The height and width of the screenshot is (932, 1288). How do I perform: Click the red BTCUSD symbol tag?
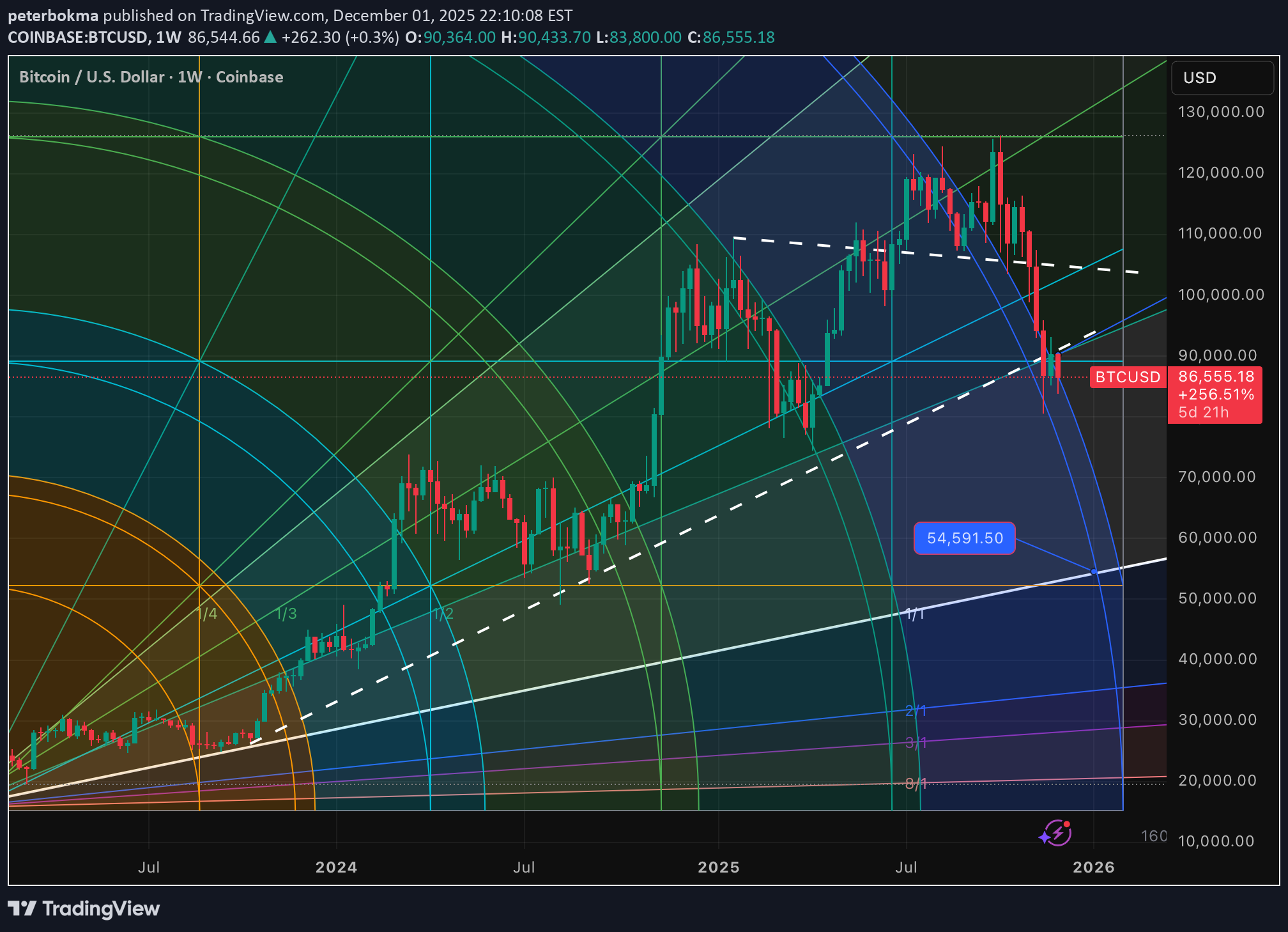(x=1128, y=377)
